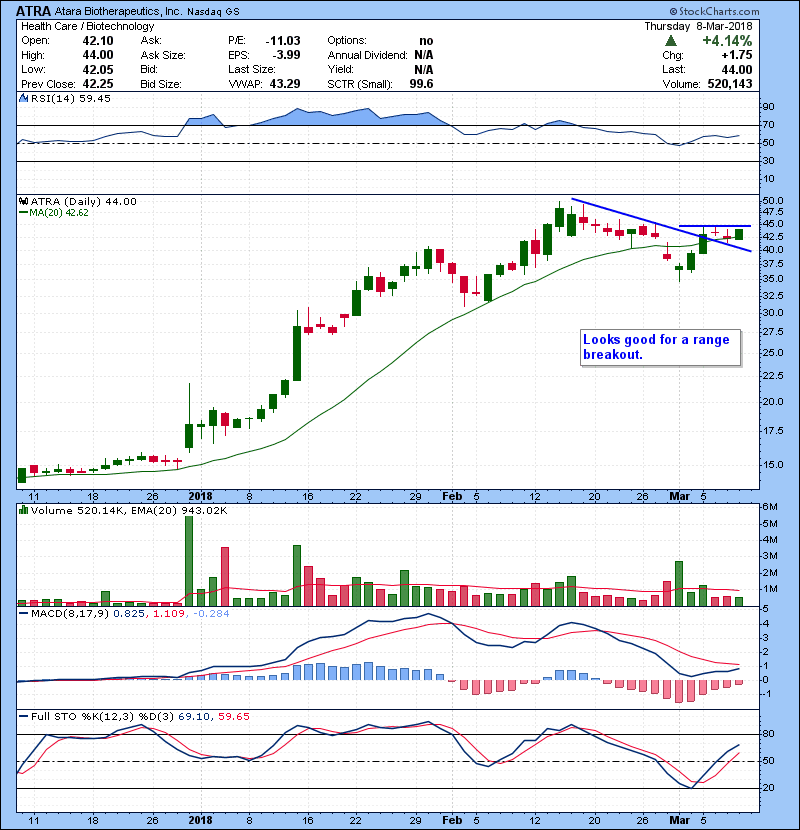Click the Bid Size label
This screenshot has width=800, height=830.
(x=161, y=84)
